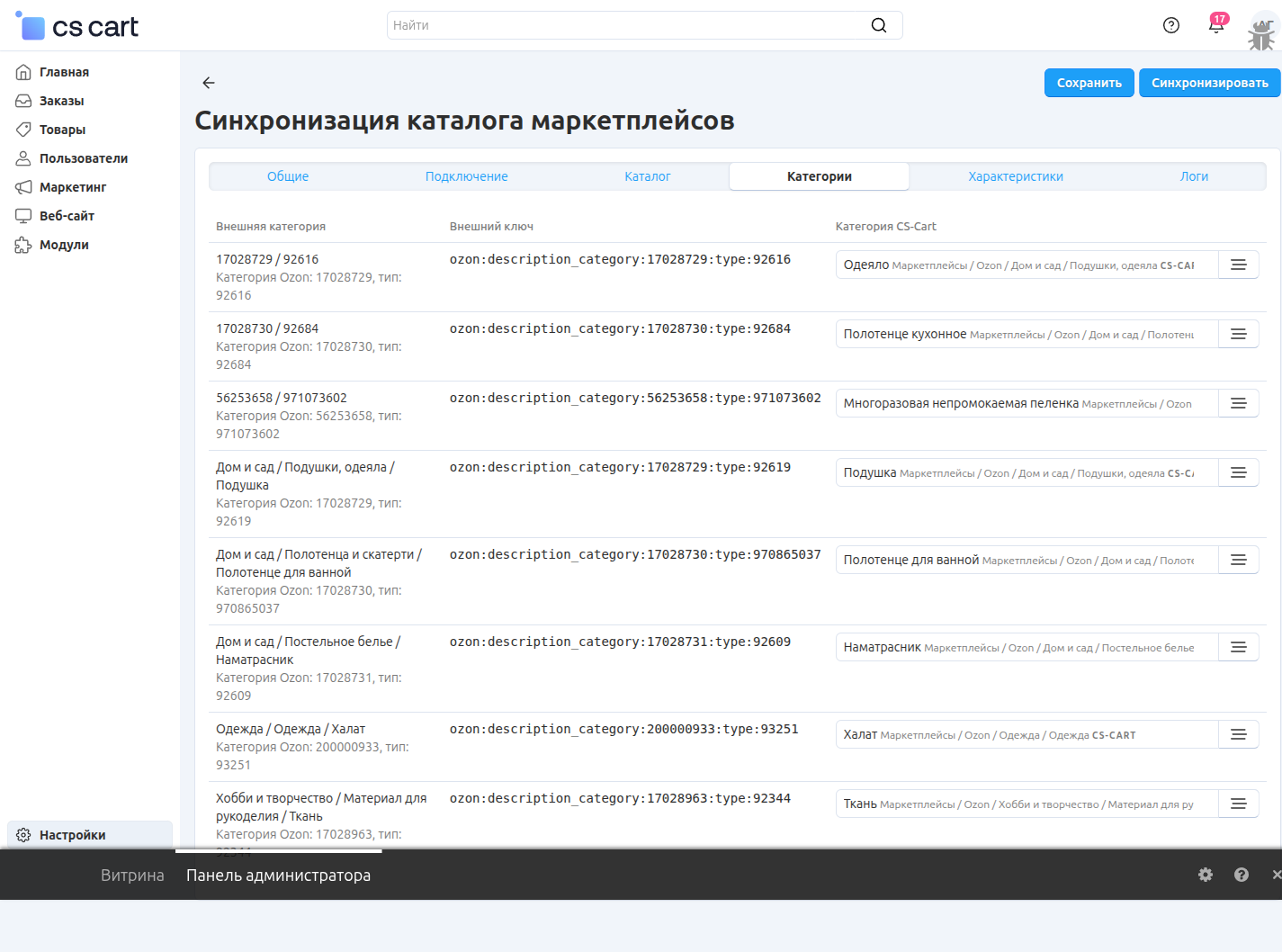Select Панель администратора in bottom bar
1282x952 pixels.
click(278, 876)
